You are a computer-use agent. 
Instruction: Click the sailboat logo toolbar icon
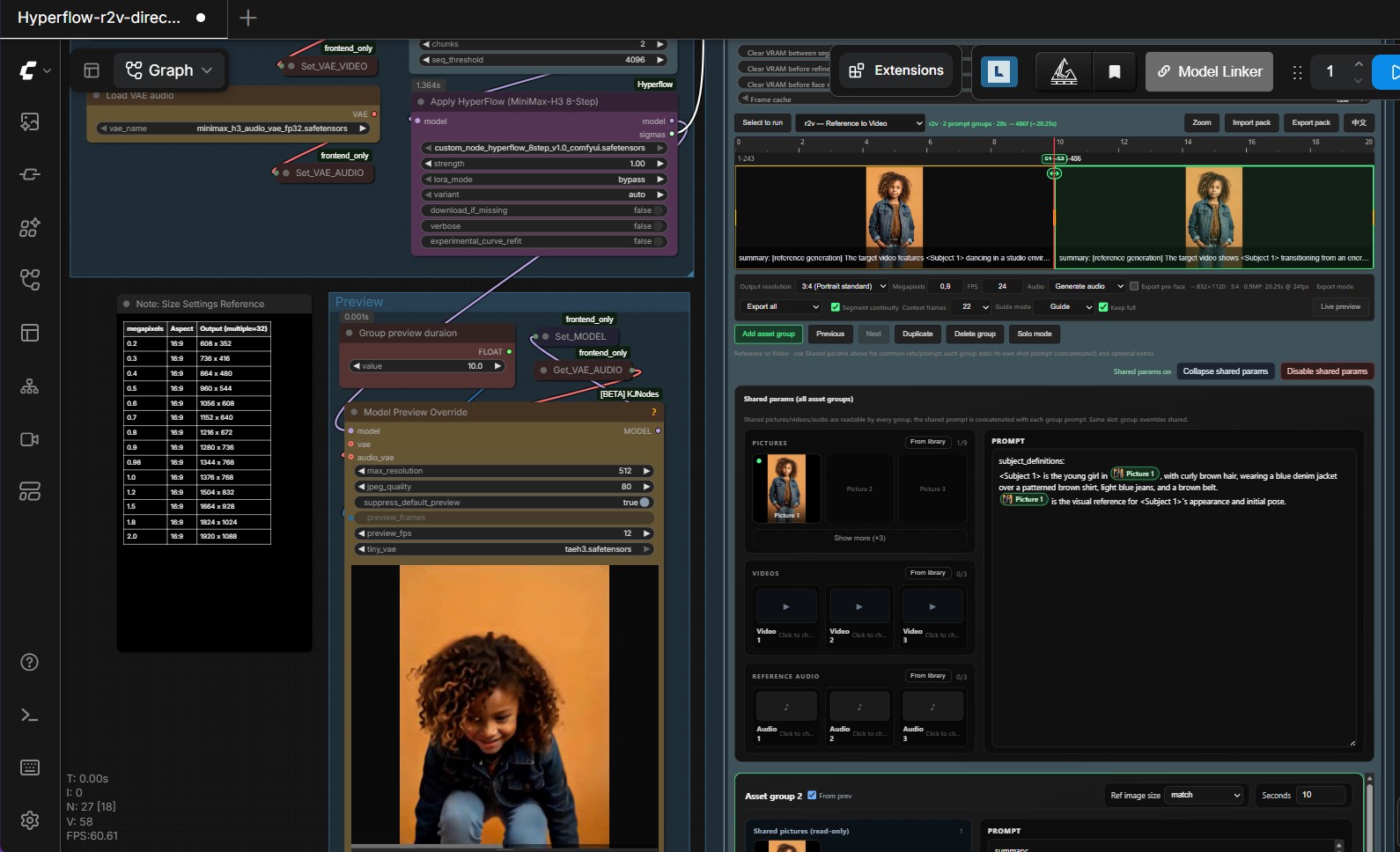[x=1064, y=71]
